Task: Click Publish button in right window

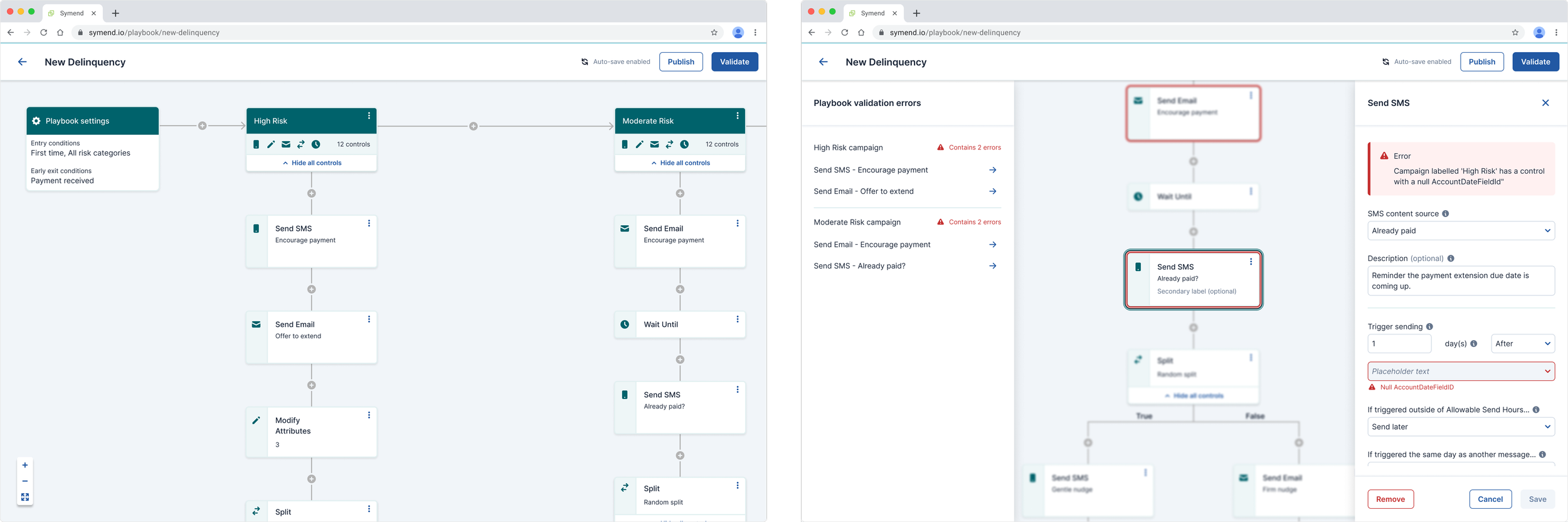Action: (1481, 61)
